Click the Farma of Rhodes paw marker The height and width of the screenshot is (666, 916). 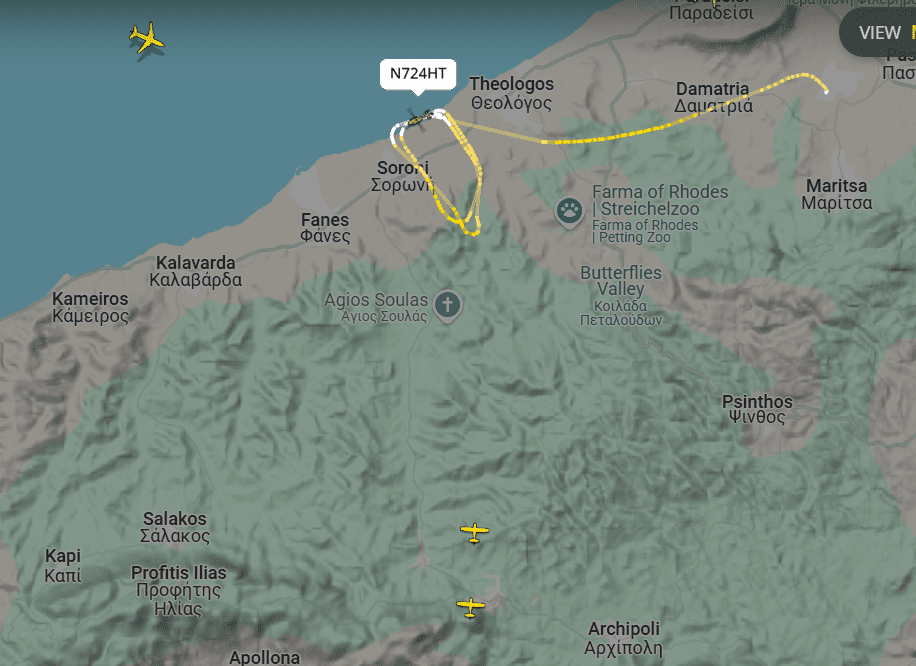569,211
